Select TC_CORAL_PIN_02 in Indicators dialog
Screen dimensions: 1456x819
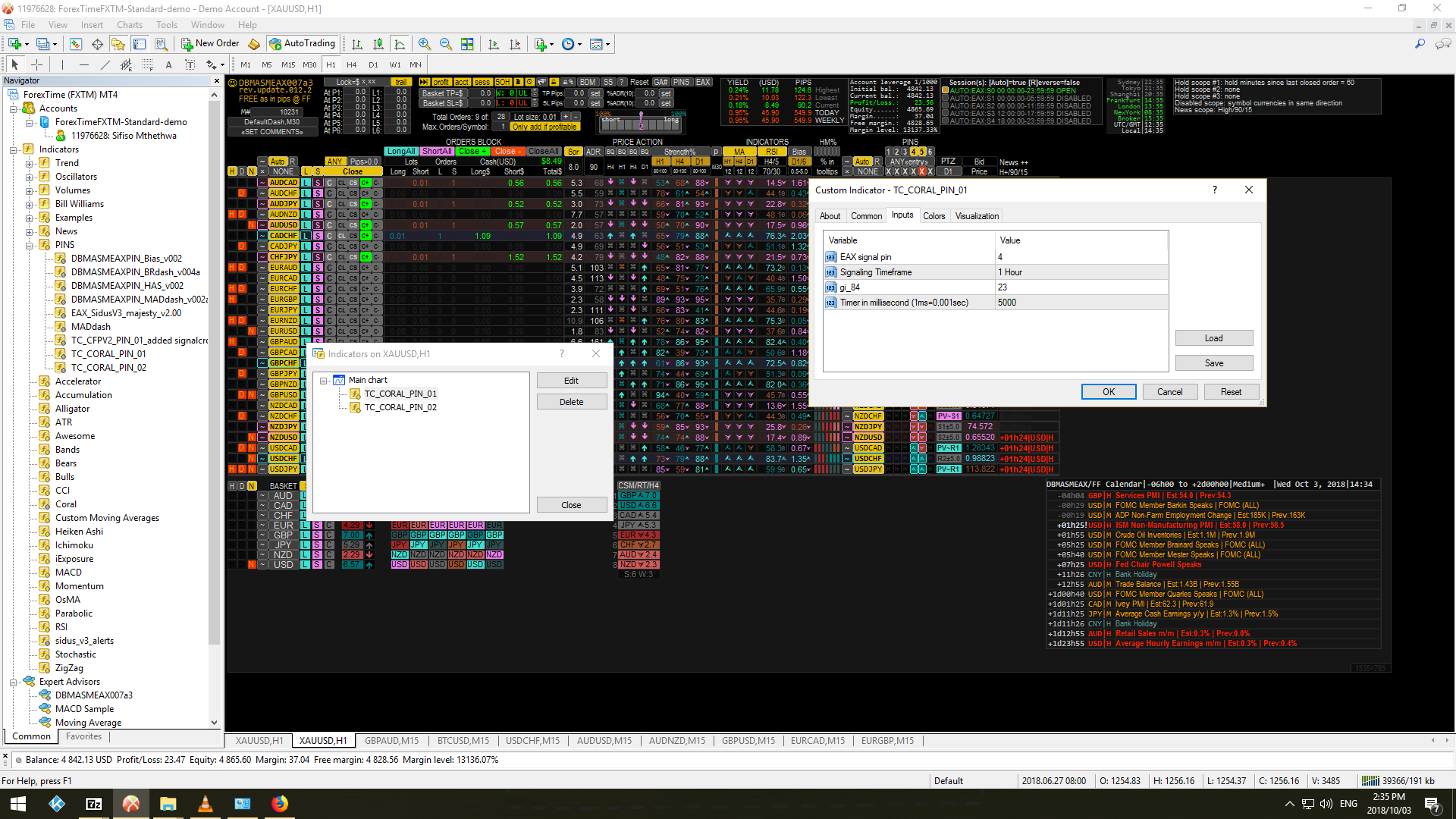(x=400, y=408)
